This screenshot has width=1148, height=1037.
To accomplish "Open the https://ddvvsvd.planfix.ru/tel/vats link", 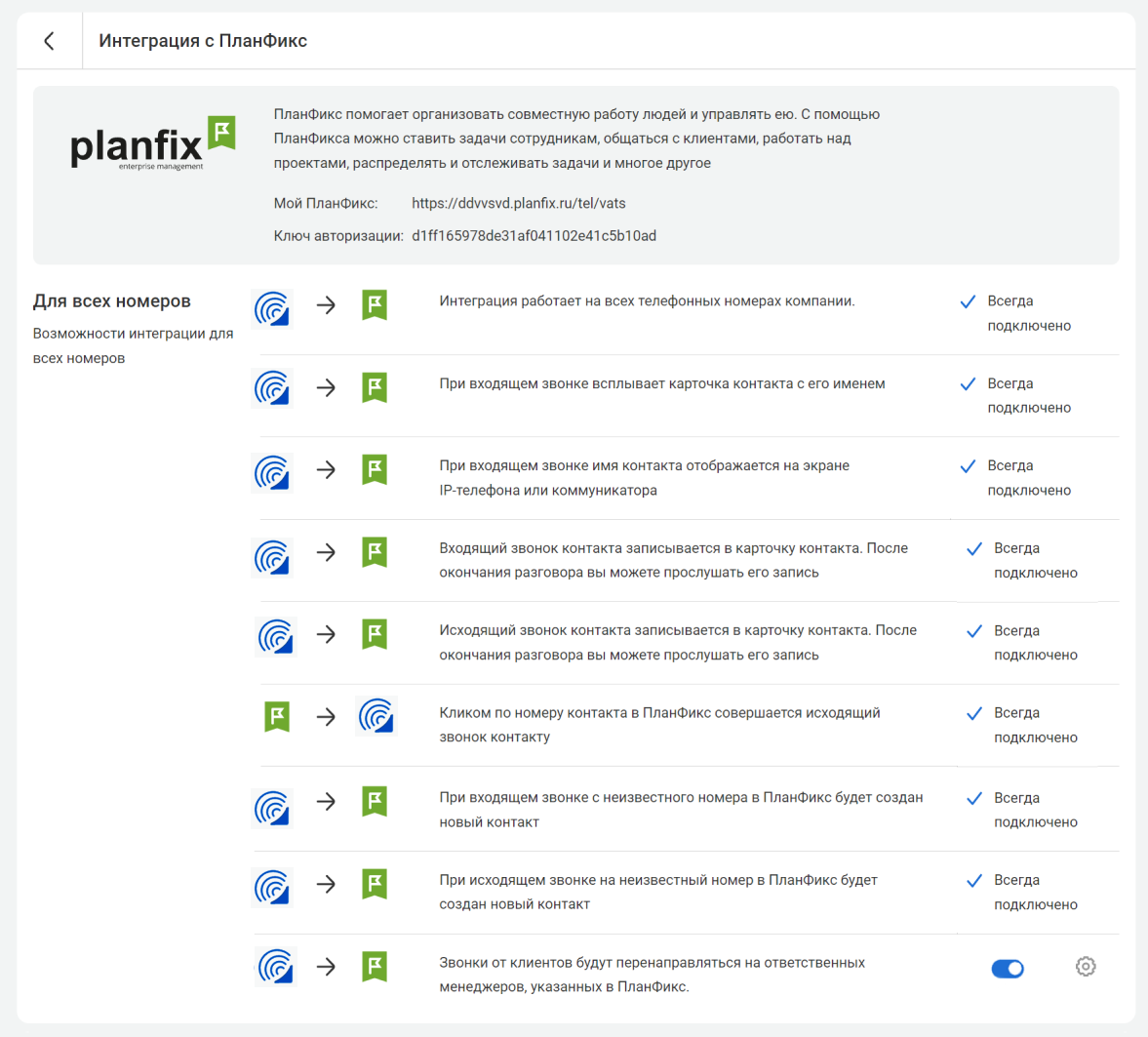I will [x=518, y=204].
